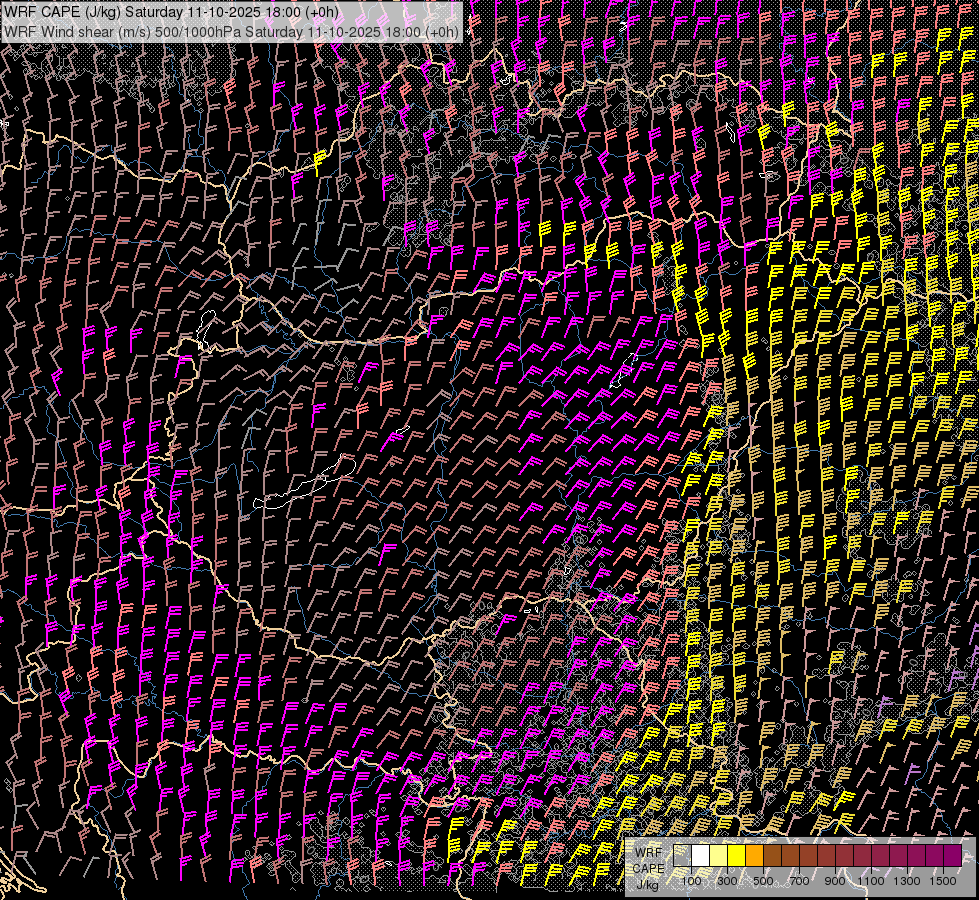Pick the pale yellow CAPE legend swatch
The width and height of the screenshot is (979, 900).
point(718,856)
